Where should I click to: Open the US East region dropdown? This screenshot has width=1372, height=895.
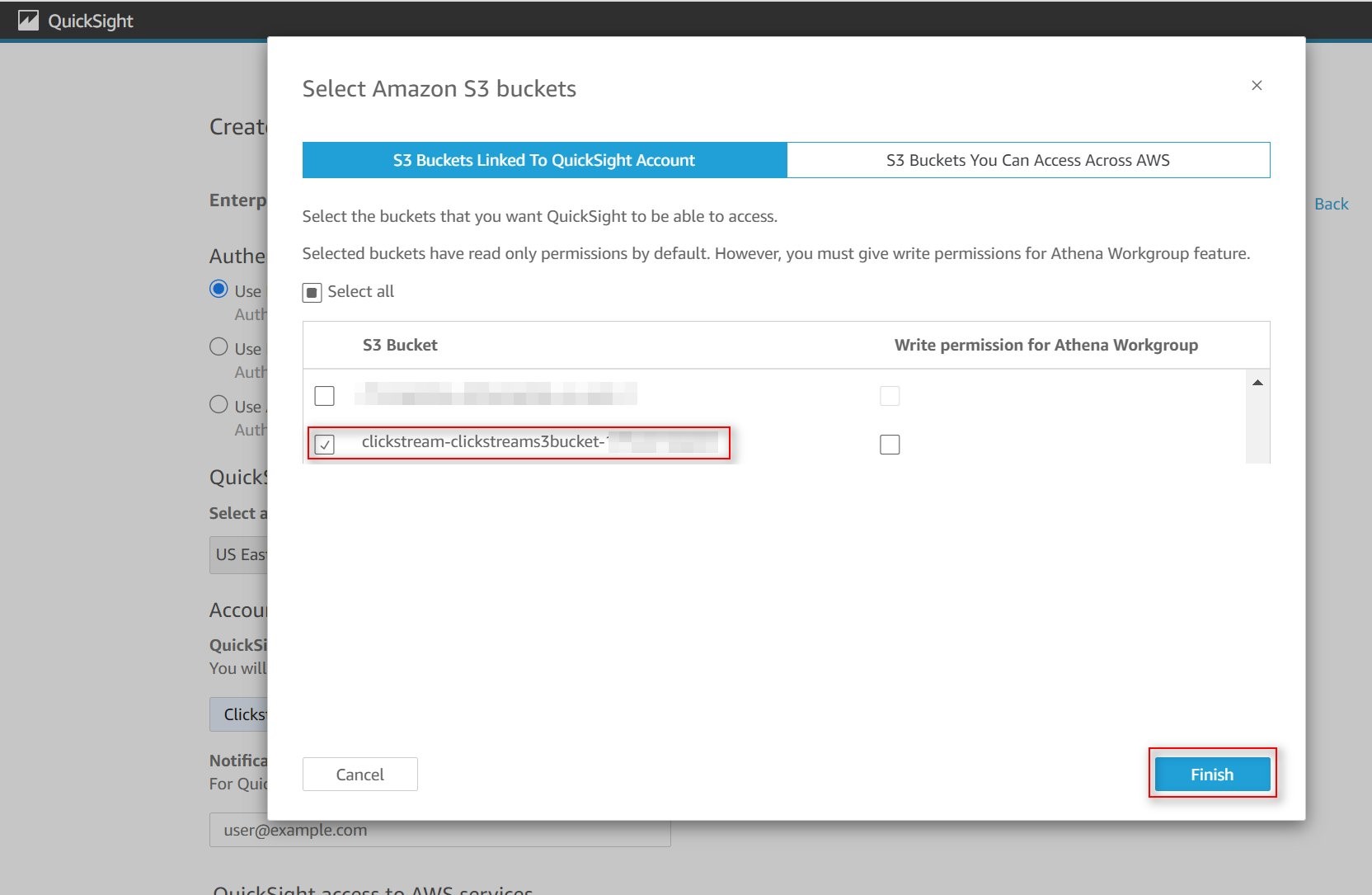242,554
